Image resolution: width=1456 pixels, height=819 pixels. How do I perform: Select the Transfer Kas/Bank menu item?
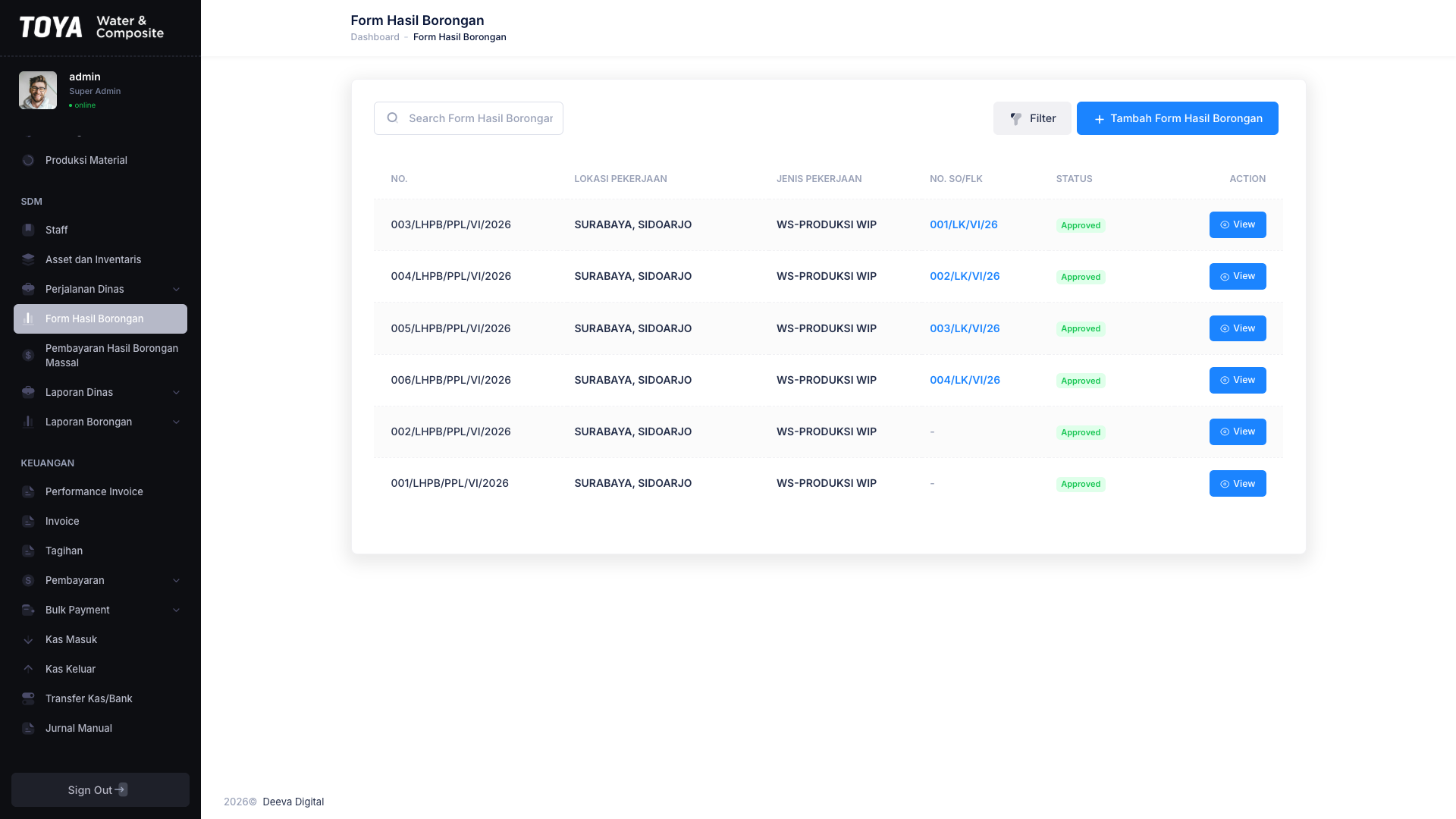coord(100,698)
